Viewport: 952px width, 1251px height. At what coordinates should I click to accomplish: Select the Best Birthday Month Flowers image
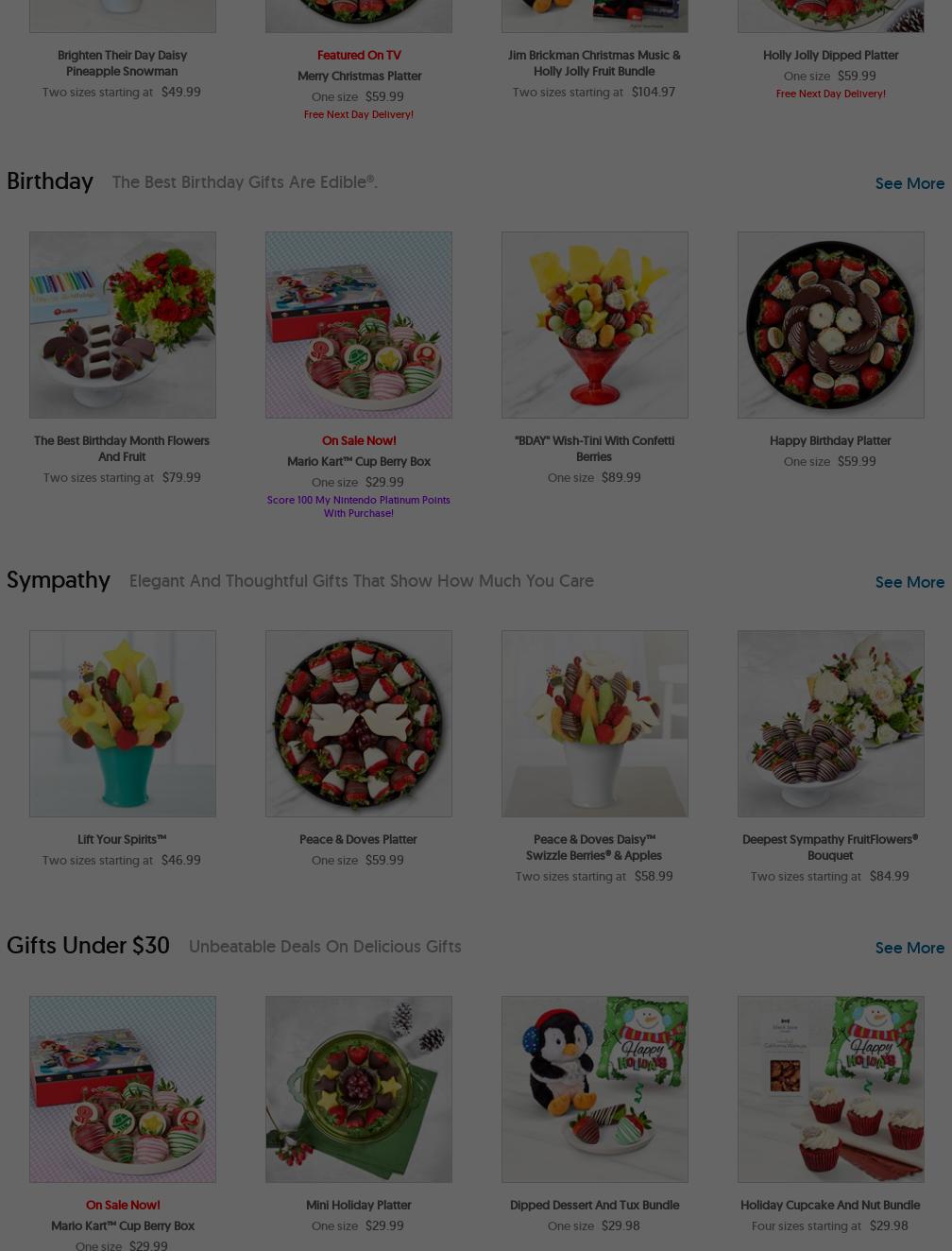point(123,325)
